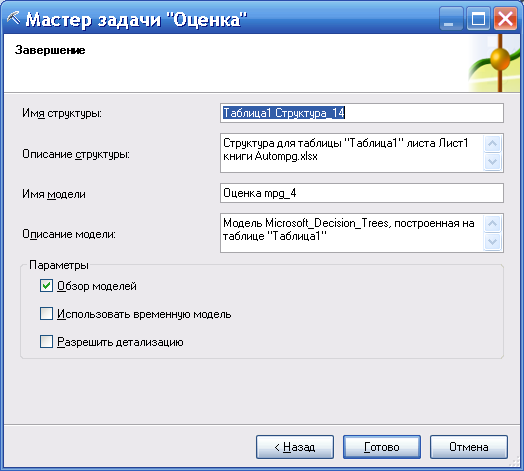This screenshot has width=524, height=471.
Task: Click the Имя модели input field
Action: (x=362, y=193)
